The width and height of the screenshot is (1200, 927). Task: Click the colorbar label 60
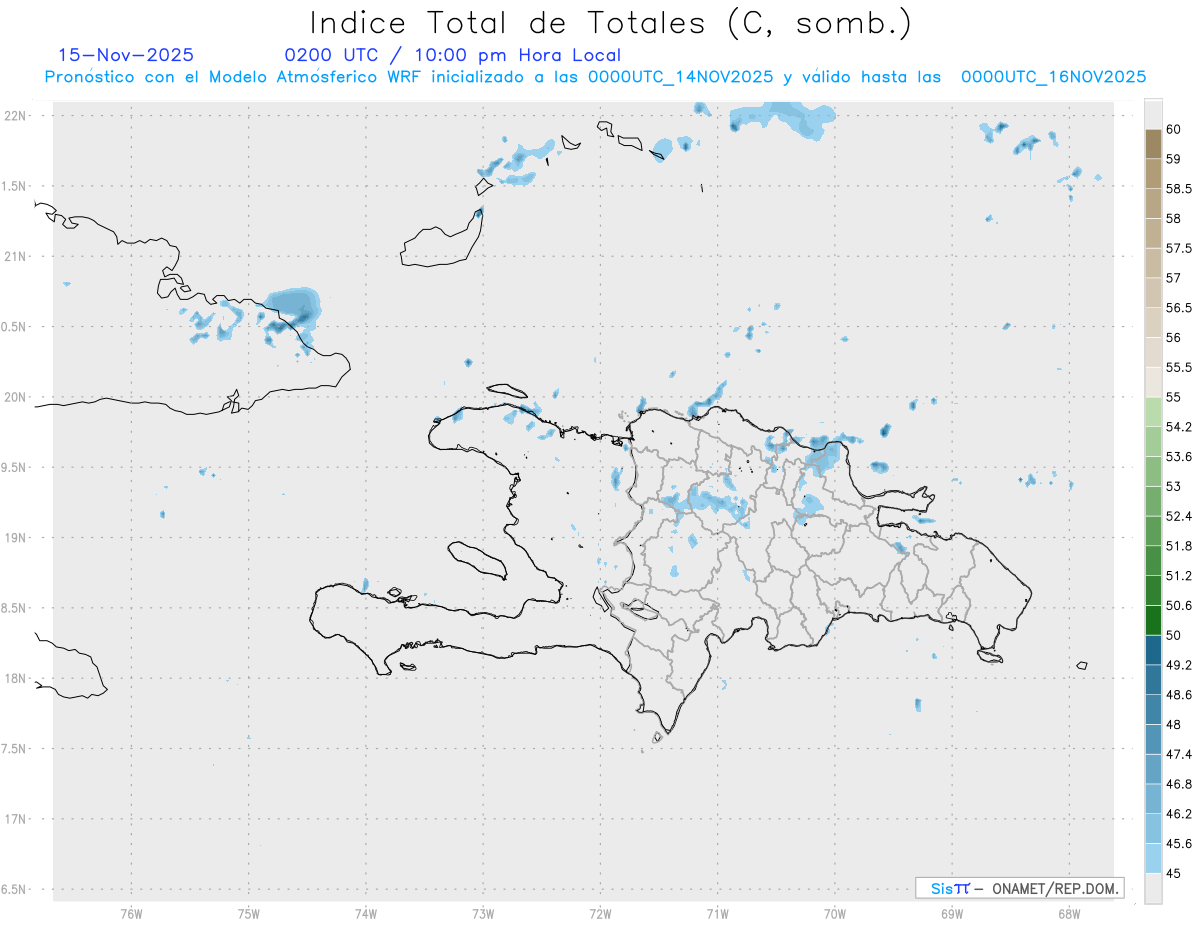pyautogui.click(x=1173, y=129)
